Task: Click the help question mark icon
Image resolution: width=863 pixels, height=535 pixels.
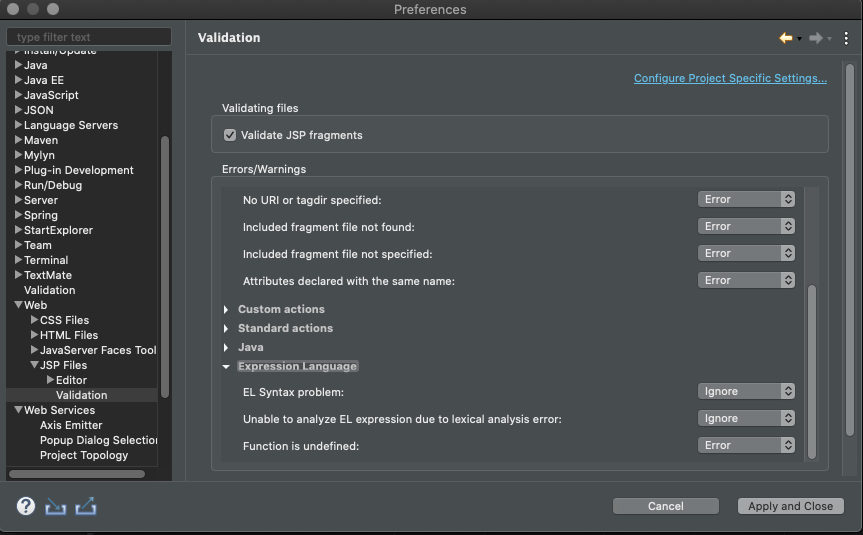Action: pos(26,506)
